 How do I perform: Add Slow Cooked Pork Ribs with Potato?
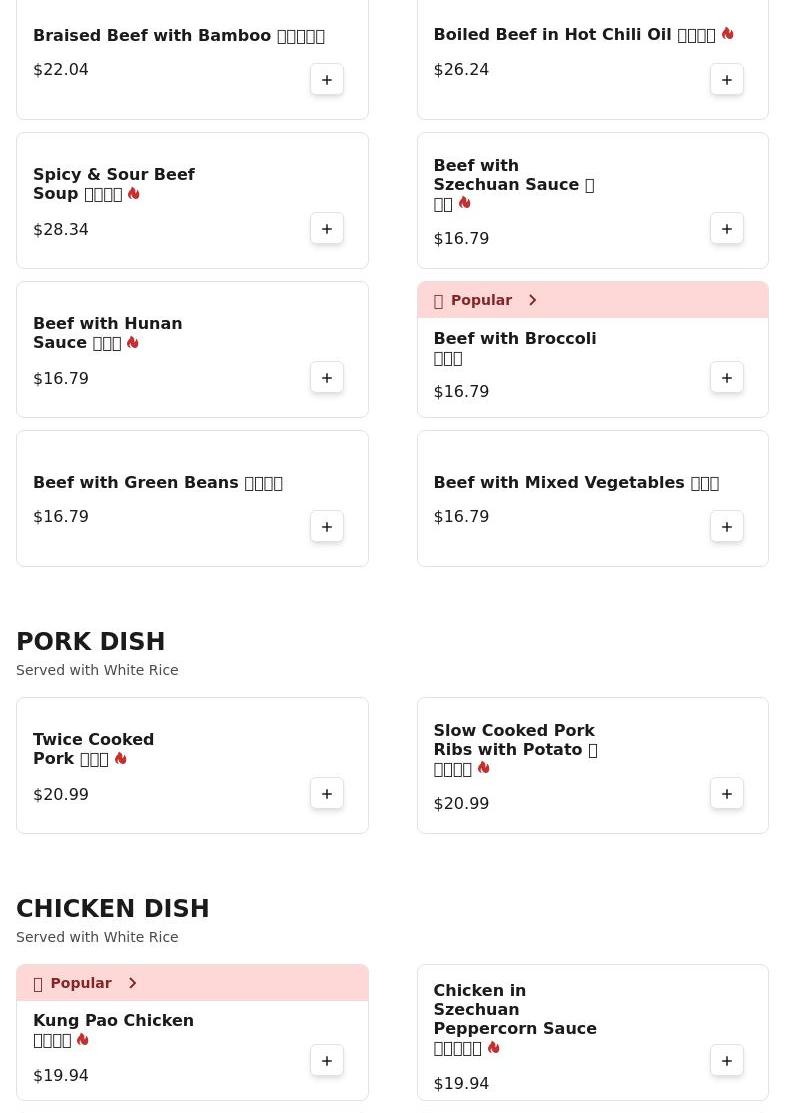coord(727,794)
